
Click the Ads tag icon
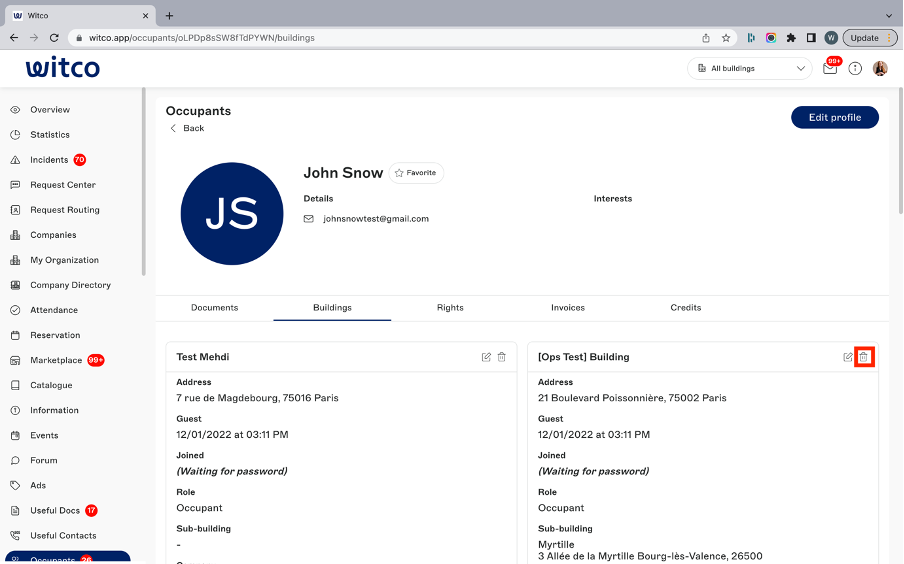16,486
